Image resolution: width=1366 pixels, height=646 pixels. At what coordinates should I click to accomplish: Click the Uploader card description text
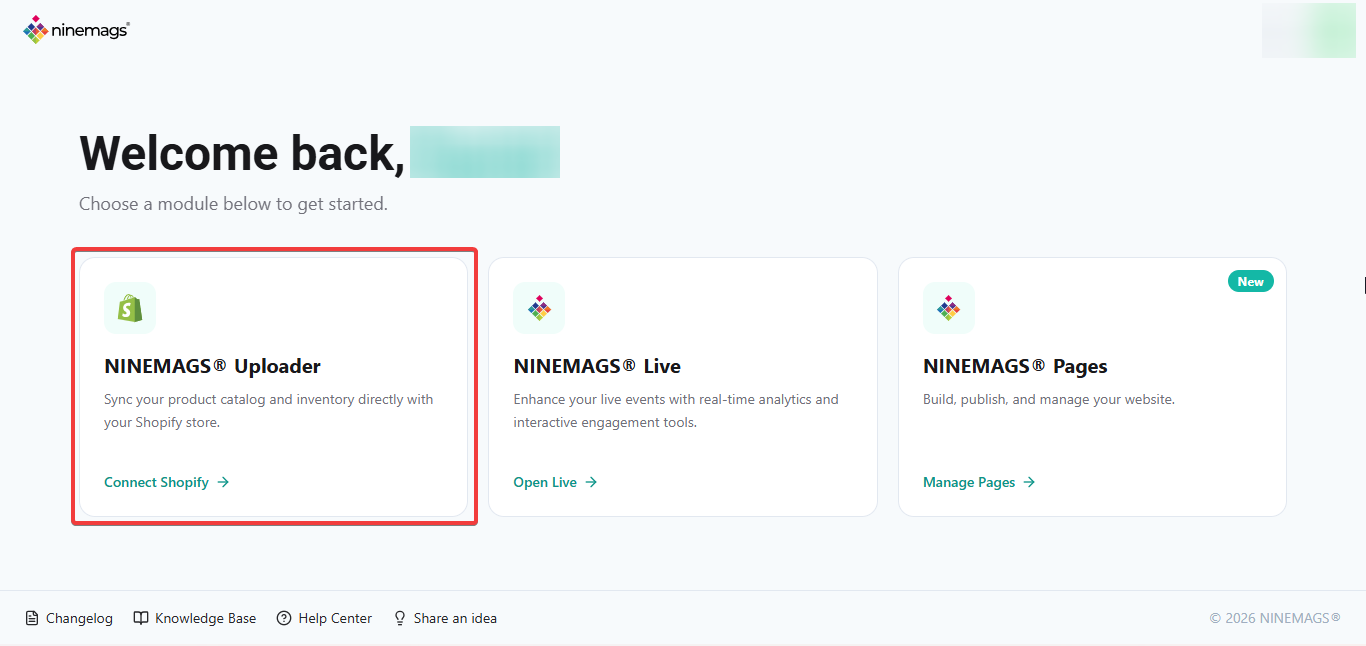(x=269, y=411)
